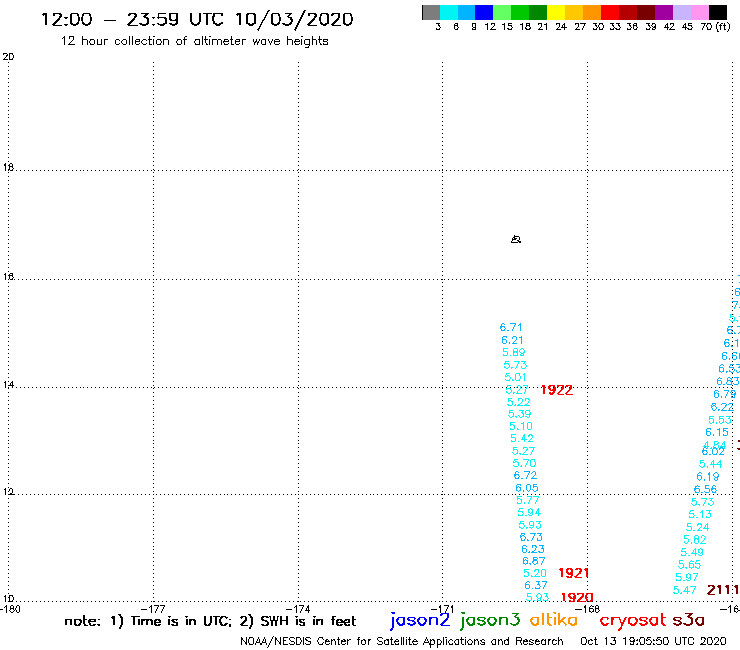This screenshot has width=740, height=650.
Task: Select the 6.05 wave height value
Action: point(527,488)
